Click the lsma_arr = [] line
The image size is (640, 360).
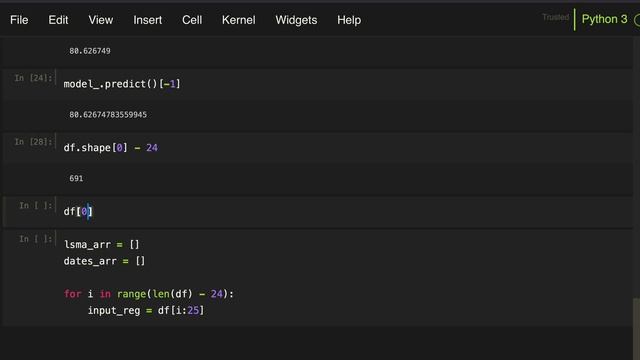101,244
